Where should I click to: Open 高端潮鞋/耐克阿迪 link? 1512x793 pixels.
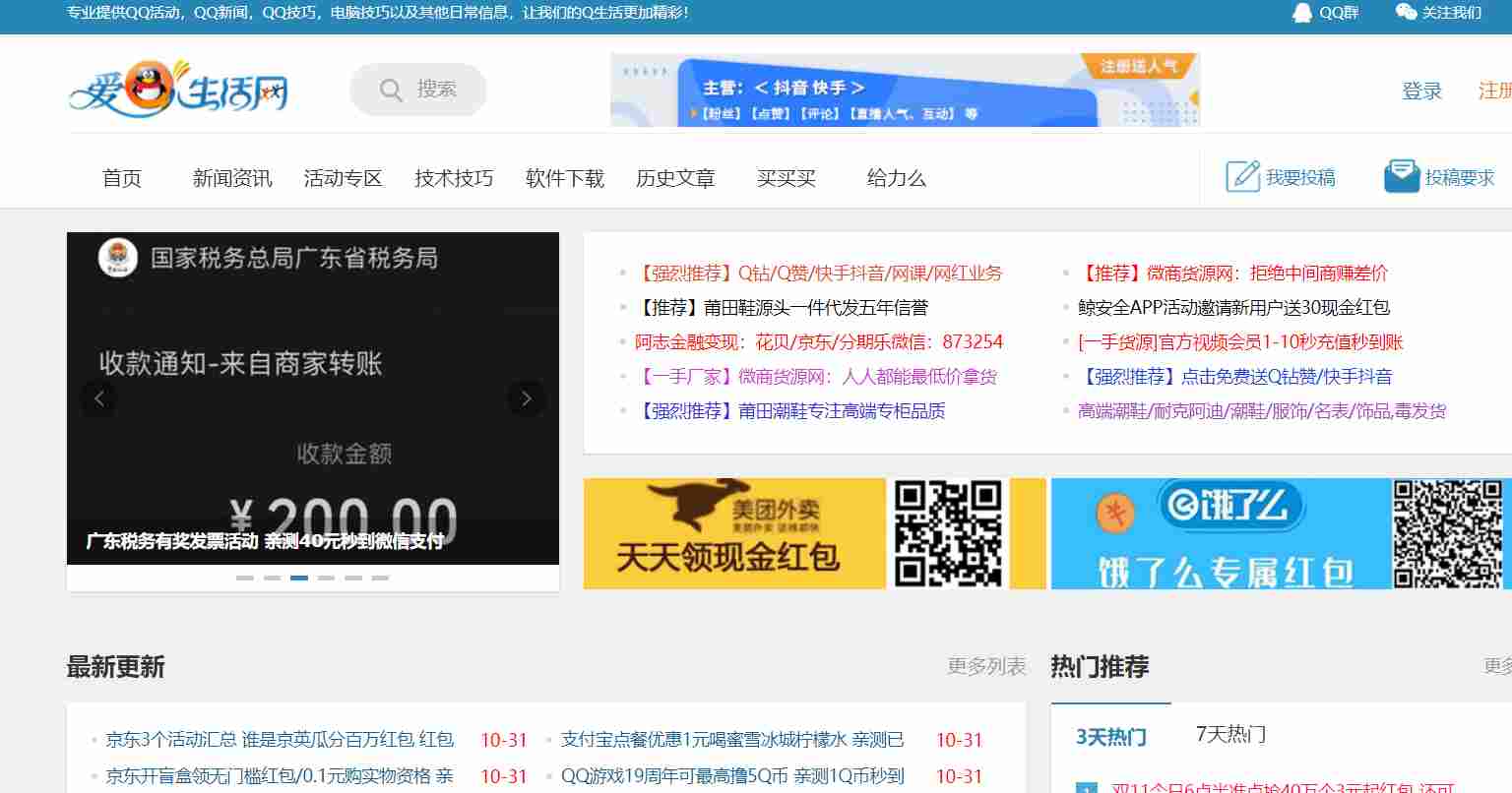[1262, 411]
